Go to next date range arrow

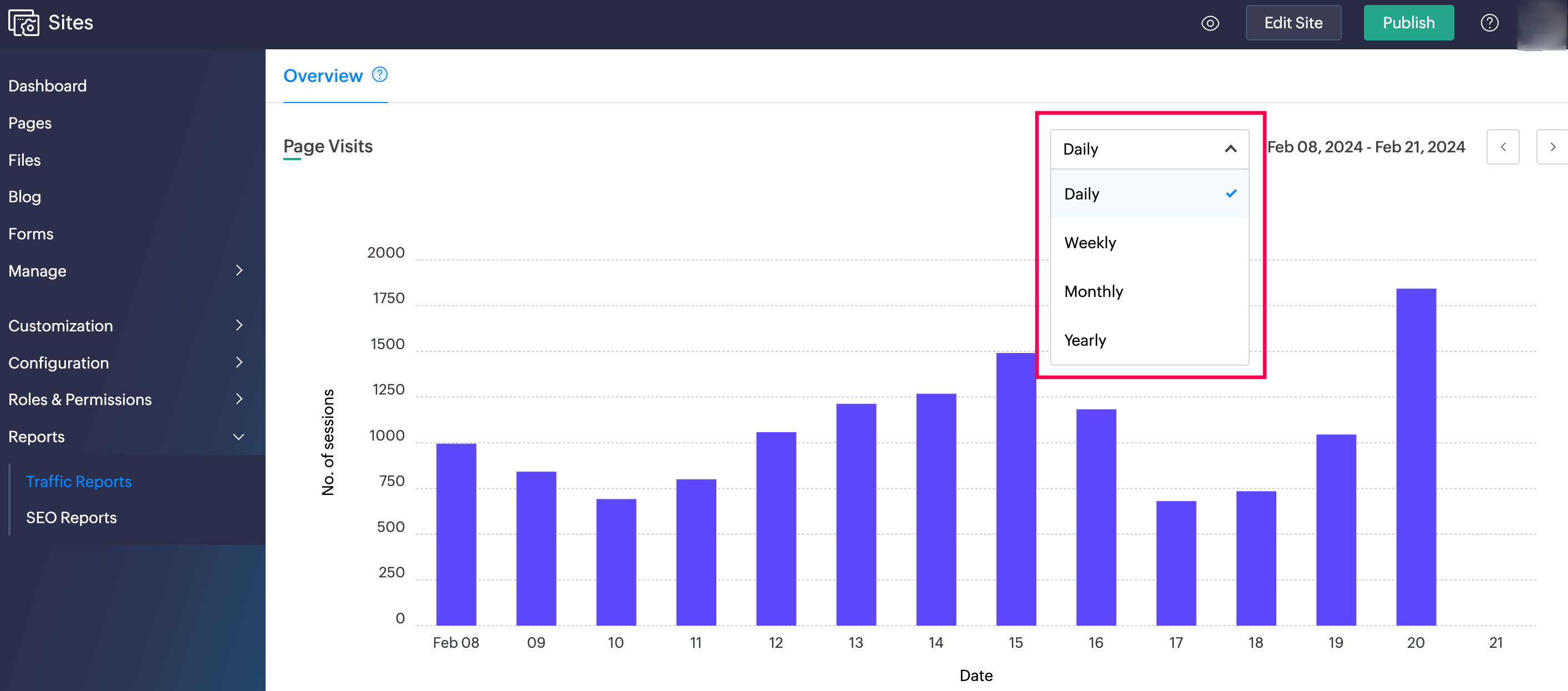pyautogui.click(x=1552, y=147)
